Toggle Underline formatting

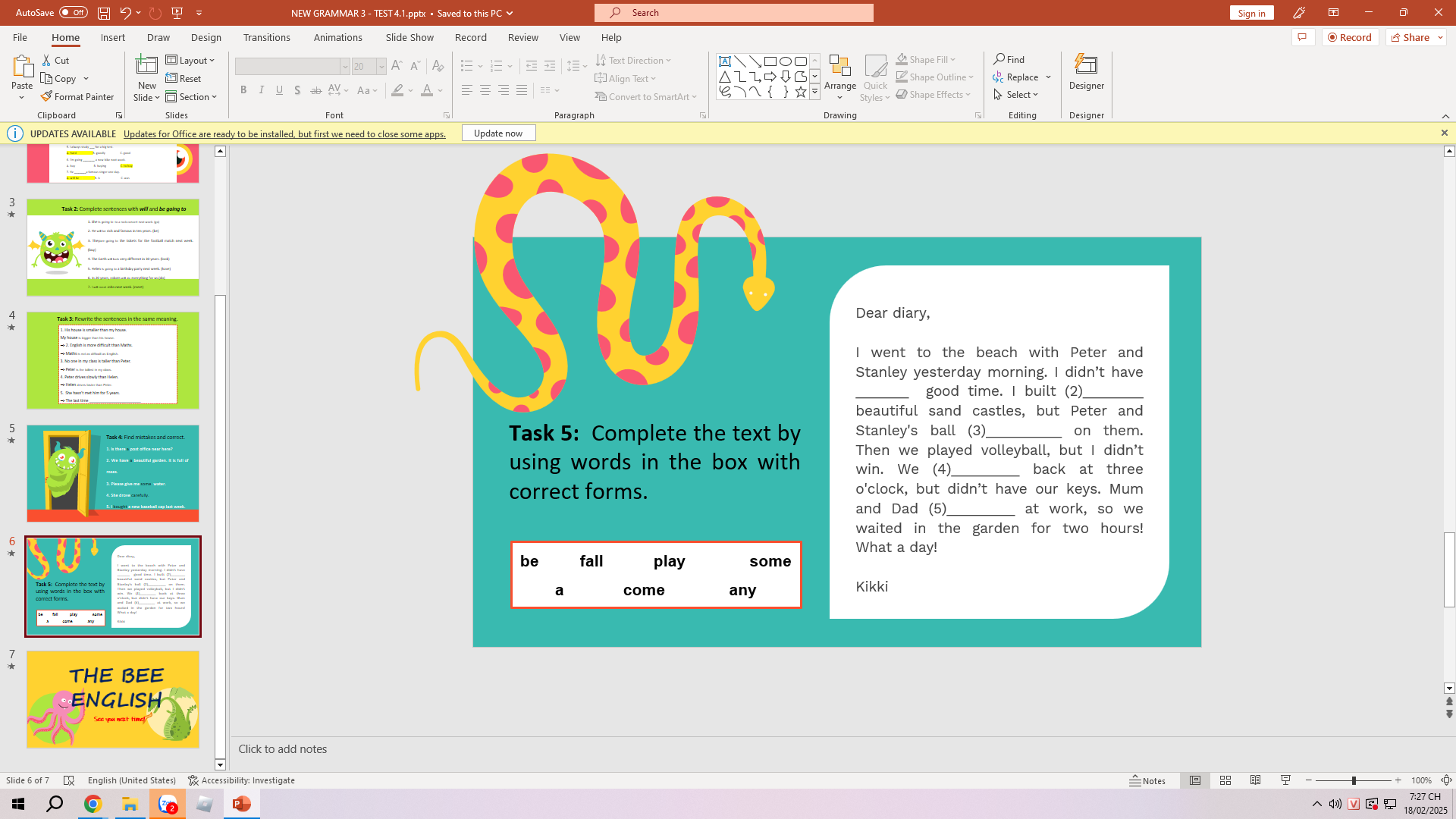coord(280,90)
